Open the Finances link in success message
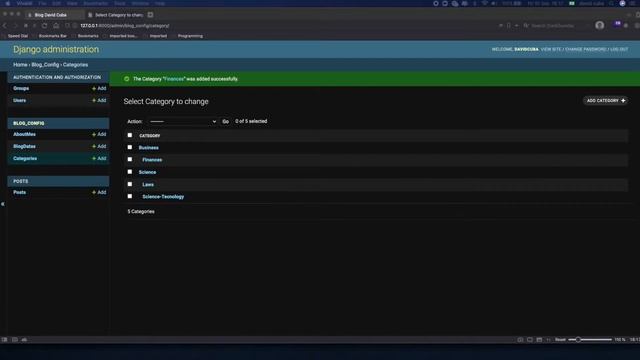 coord(174,79)
